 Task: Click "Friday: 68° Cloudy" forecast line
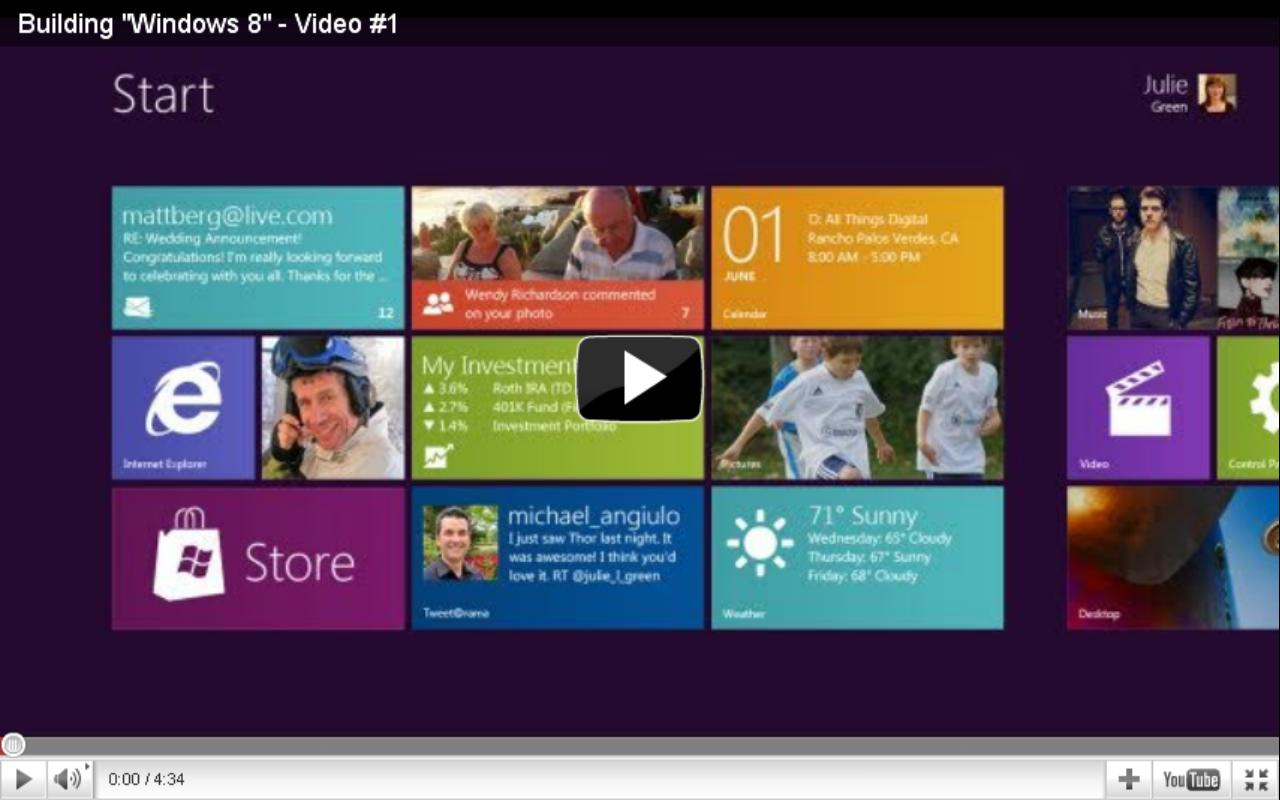862,576
